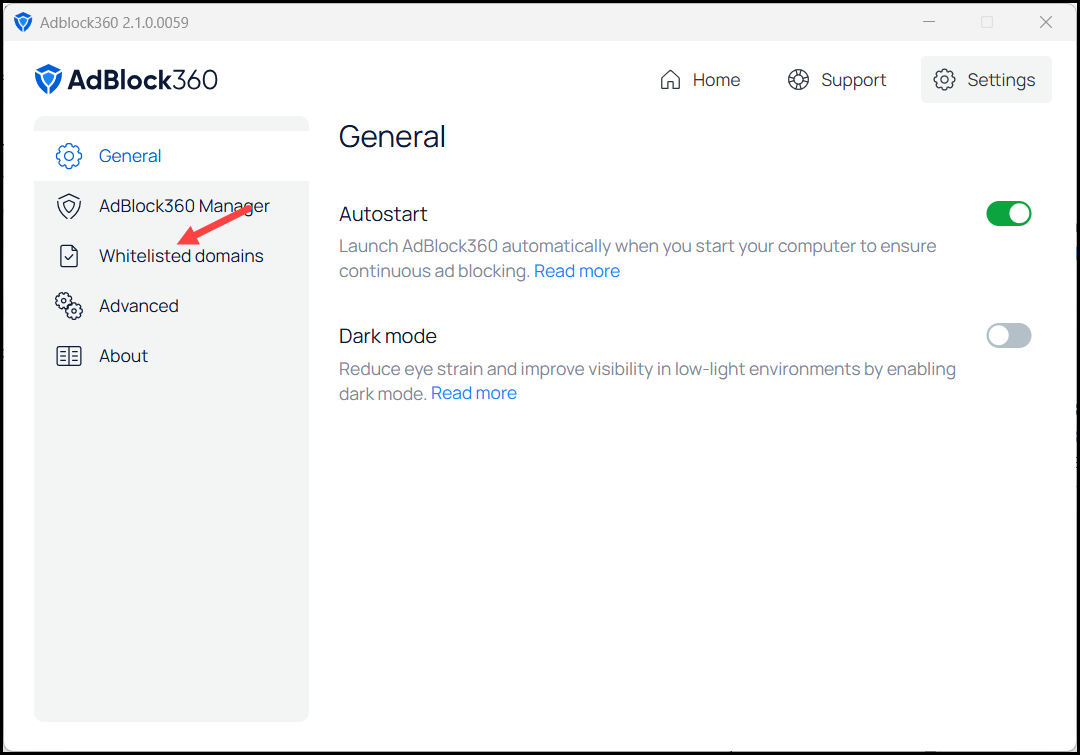Image resolution: width=1080 pixels, height=755 pixels.
Task: Click the AdBlock360 shield logo
Action: pos(48,79)
